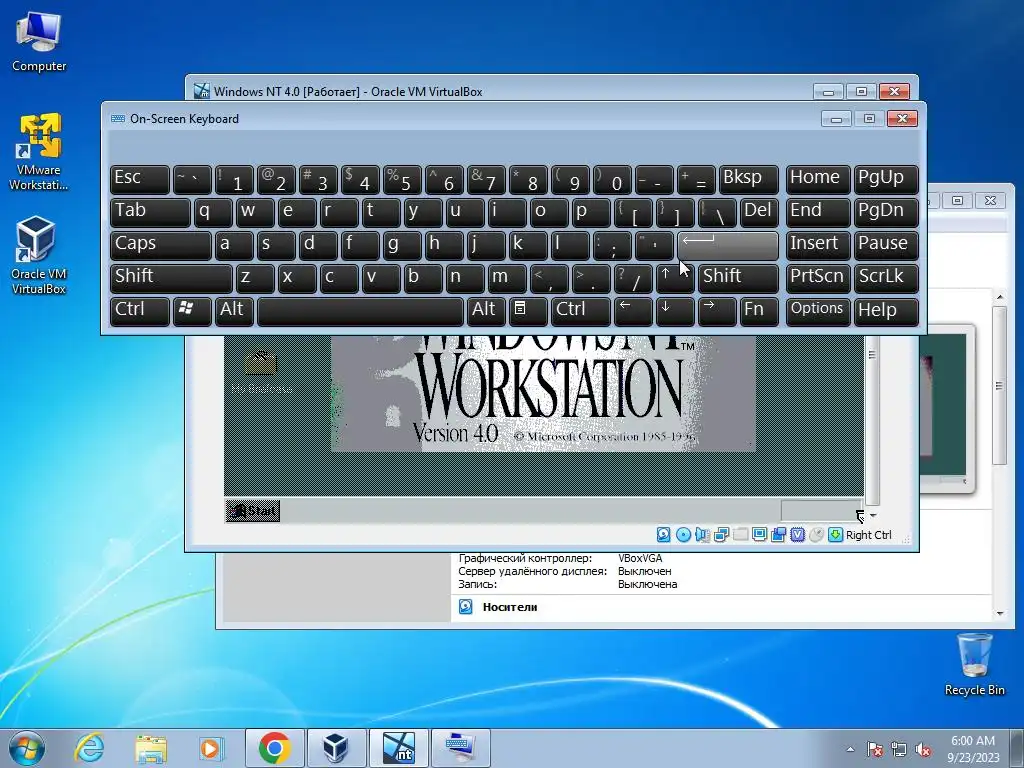Click the audio speaker icon in VirtualBox status bar
The height and width of the screenshot is (768, 1024).
coord(702,535)
